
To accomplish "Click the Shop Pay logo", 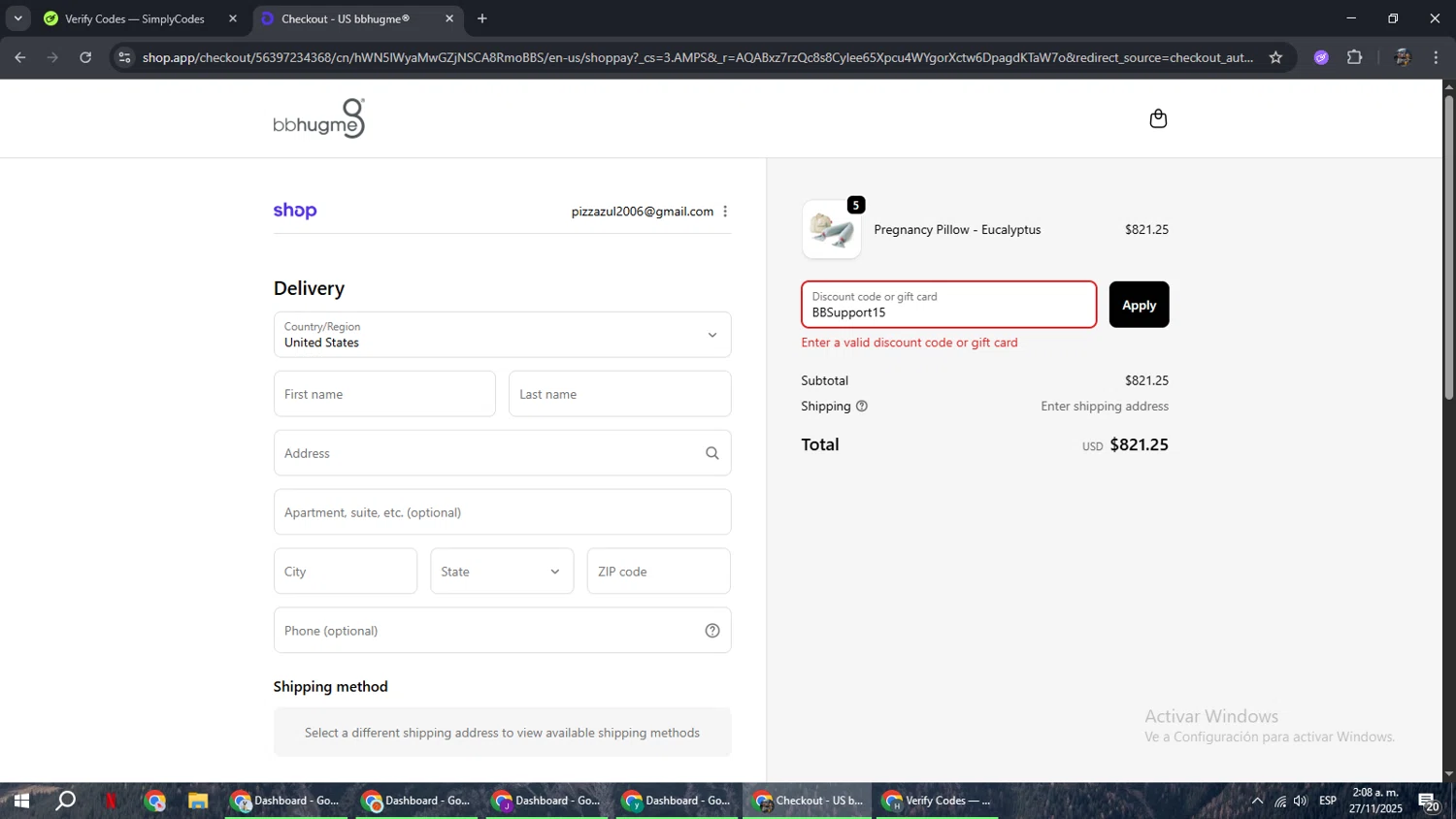I will click(295, 211).
